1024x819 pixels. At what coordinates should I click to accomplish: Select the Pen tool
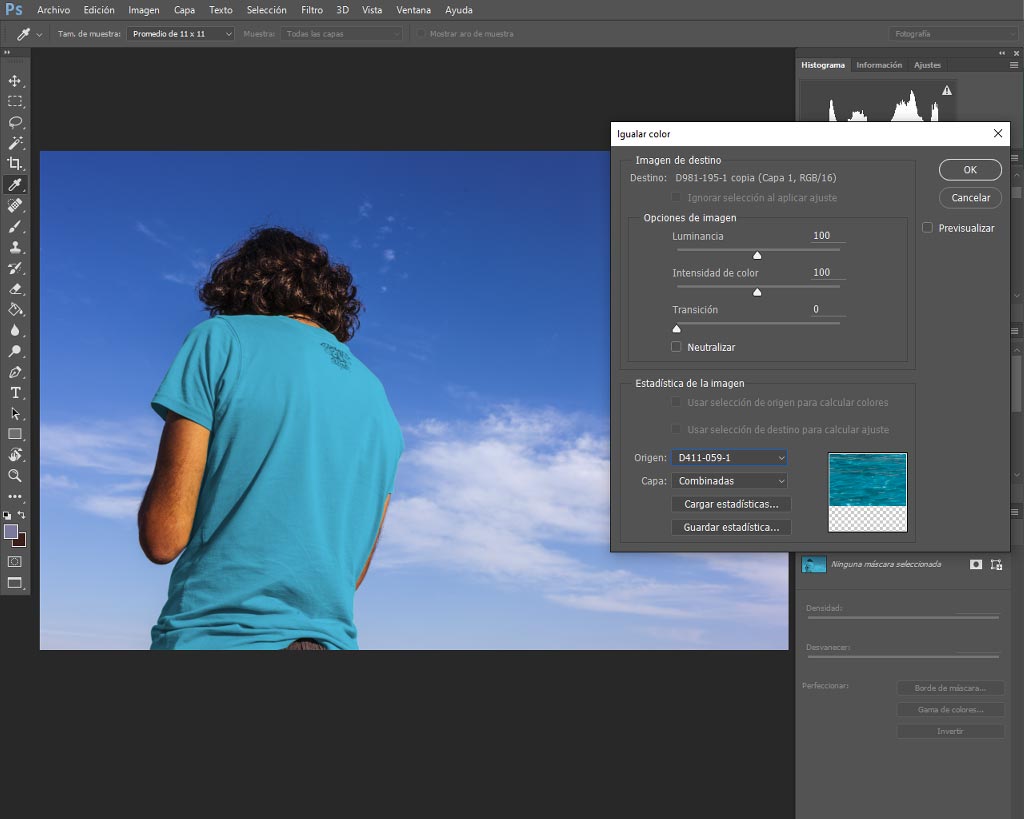14,372
